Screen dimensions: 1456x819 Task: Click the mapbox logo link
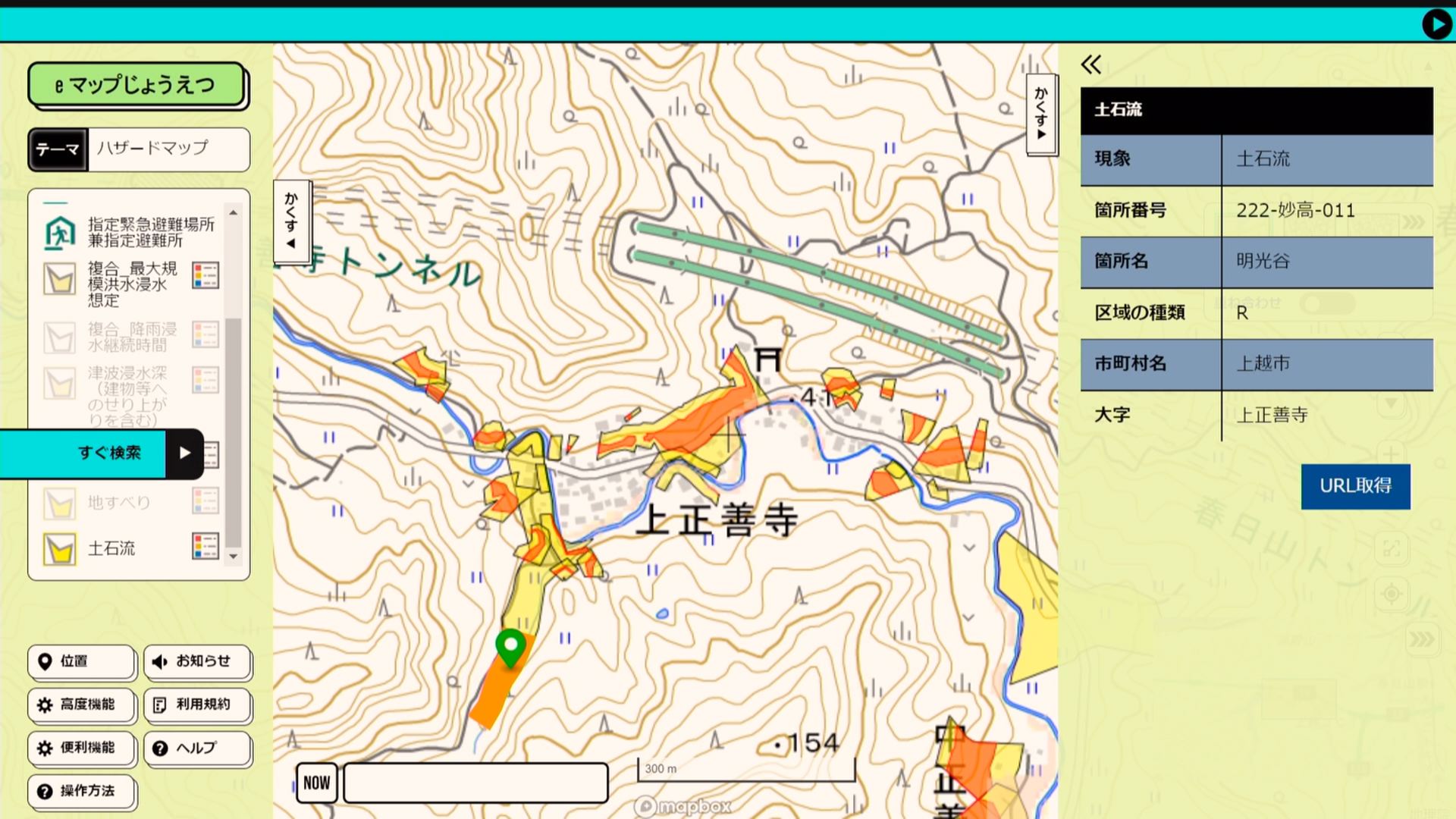[x=683, y=806]
